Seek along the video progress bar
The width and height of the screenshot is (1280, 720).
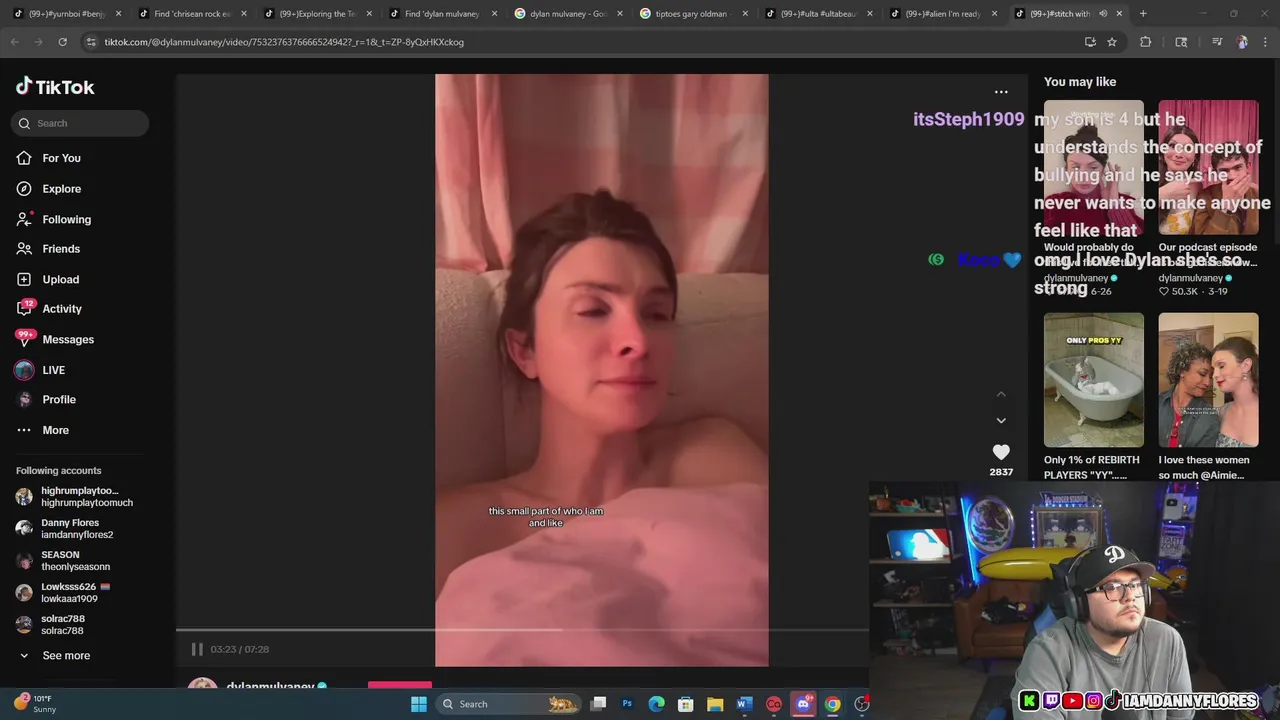click(x=522, y=630)
